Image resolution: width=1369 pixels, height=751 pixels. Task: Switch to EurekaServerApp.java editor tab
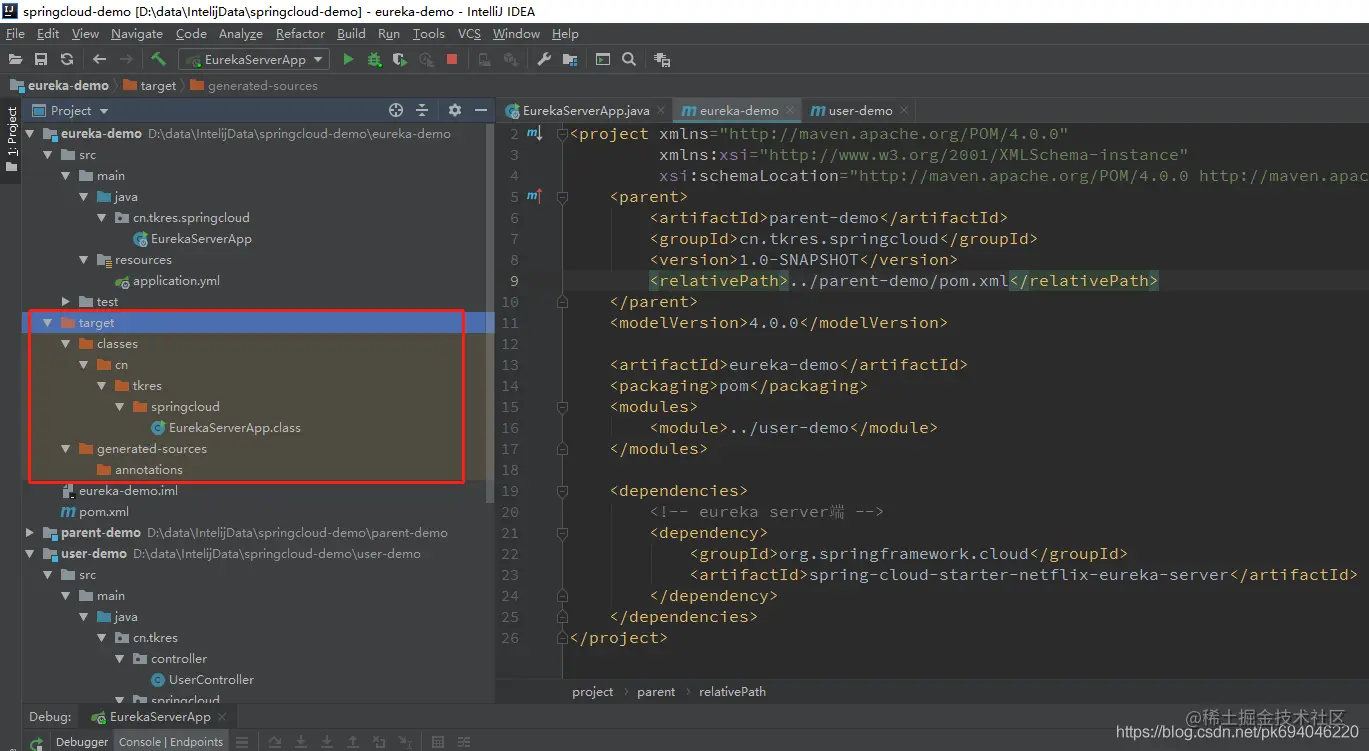click(x=586, y=110)
